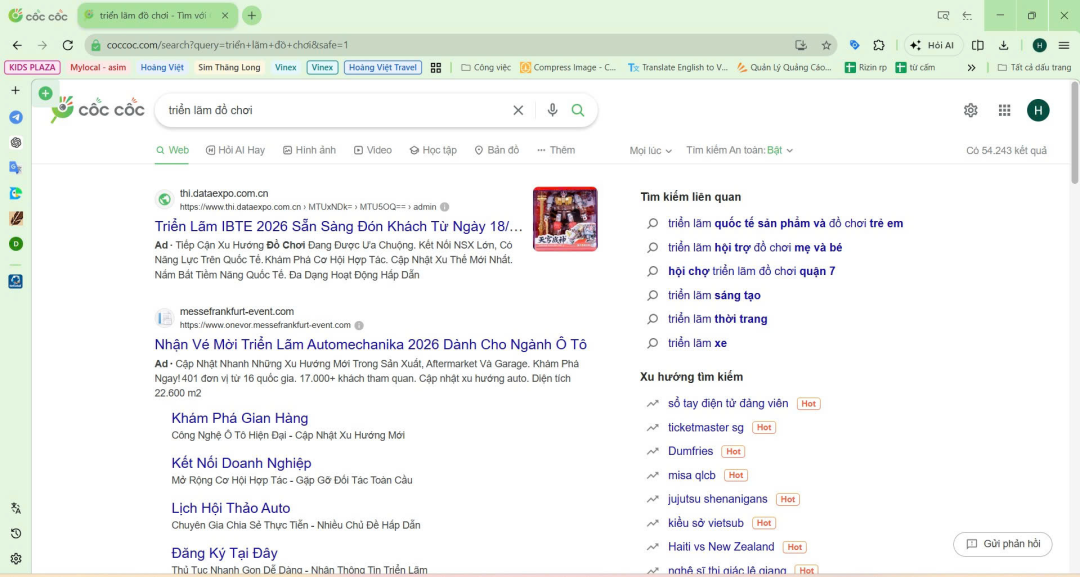
Task: Click the Gửi phản hồi feedback button
Action: tap(1002, 544)
